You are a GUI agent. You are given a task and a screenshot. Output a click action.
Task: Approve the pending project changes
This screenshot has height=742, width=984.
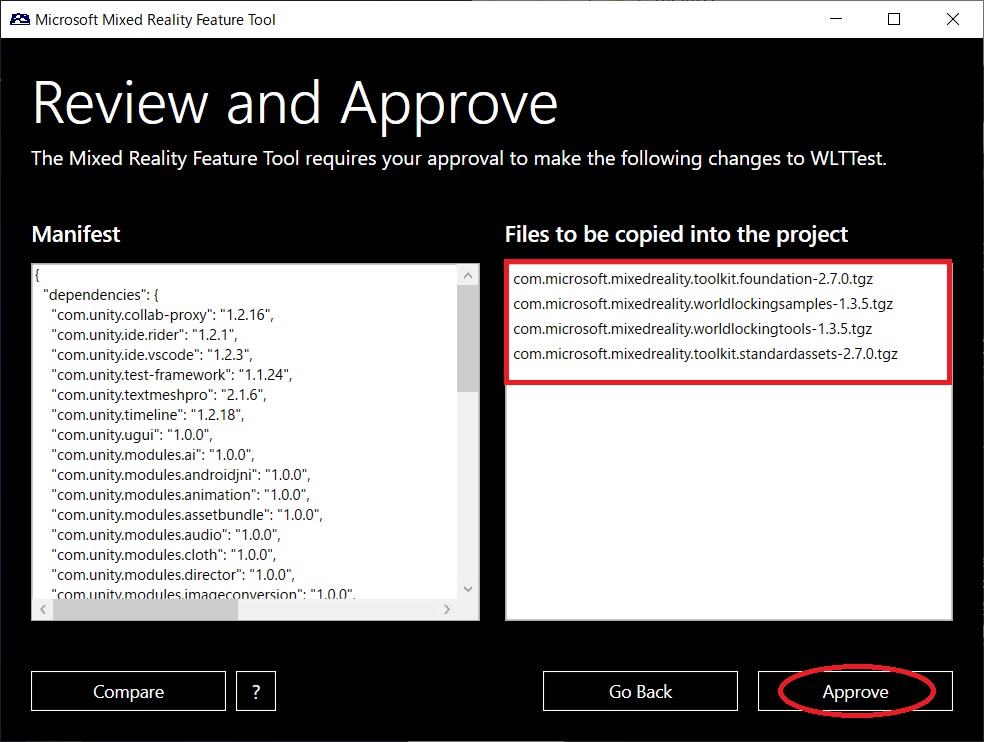[855, 691]
